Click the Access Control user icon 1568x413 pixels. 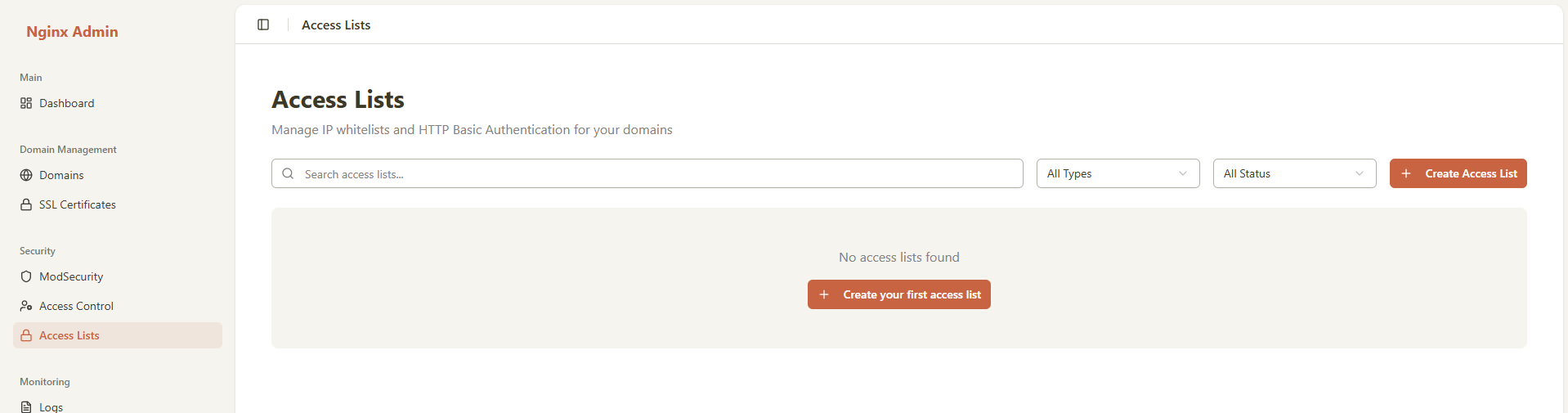click(x=26, y=306)
